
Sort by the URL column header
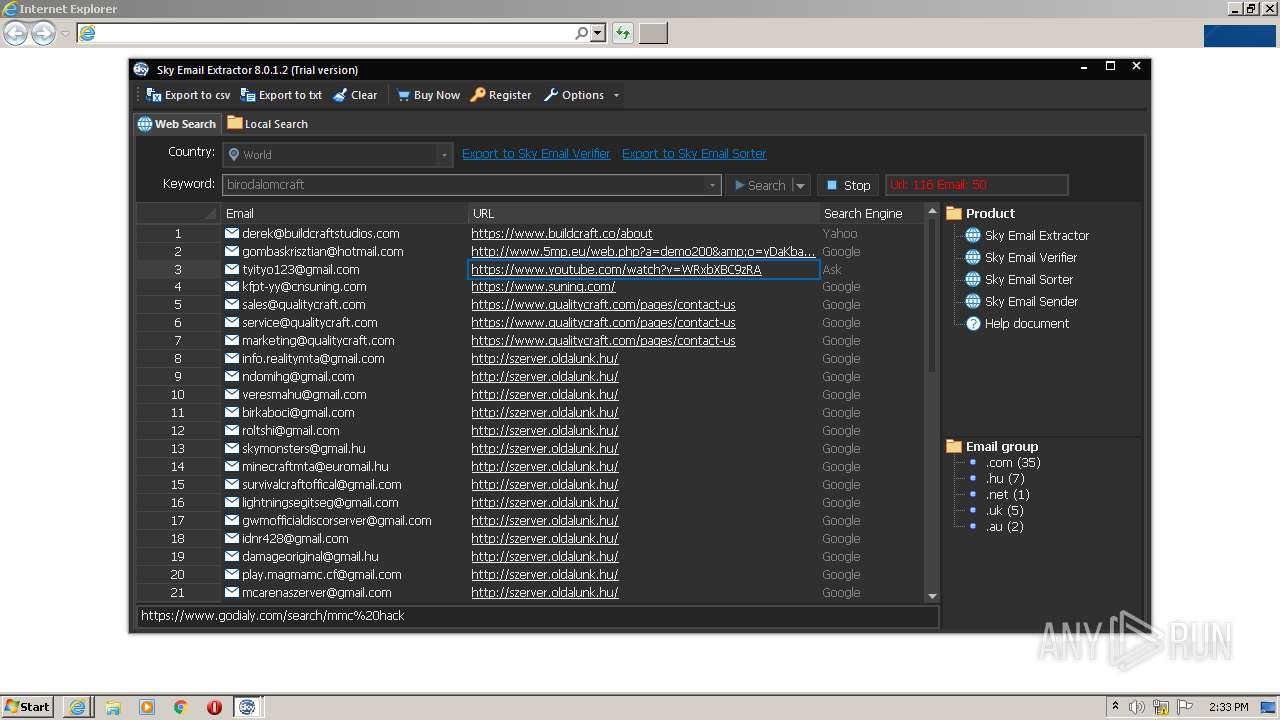point(643,213)
